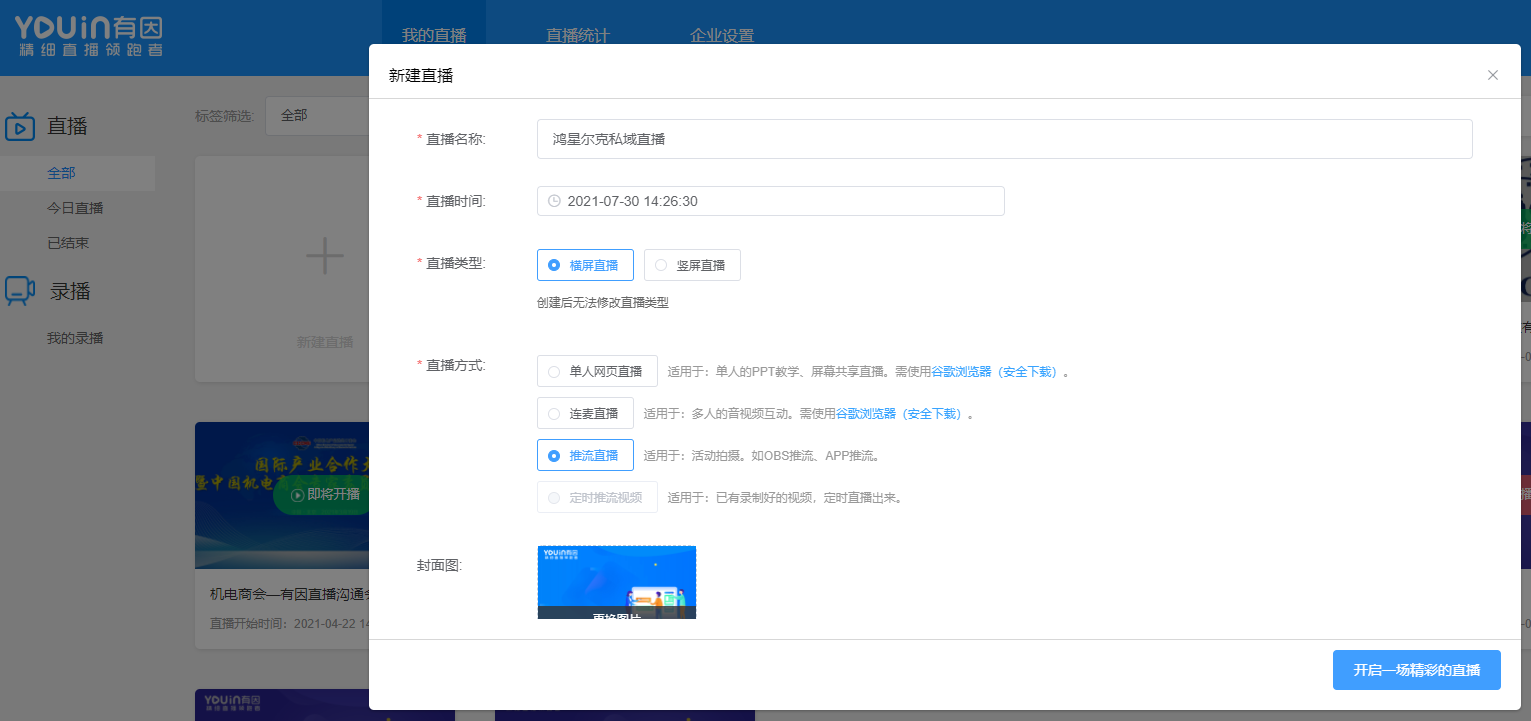Select 已结束 in left sidebar
Screen dimensions: 1531x721
[x=68, y=243]
